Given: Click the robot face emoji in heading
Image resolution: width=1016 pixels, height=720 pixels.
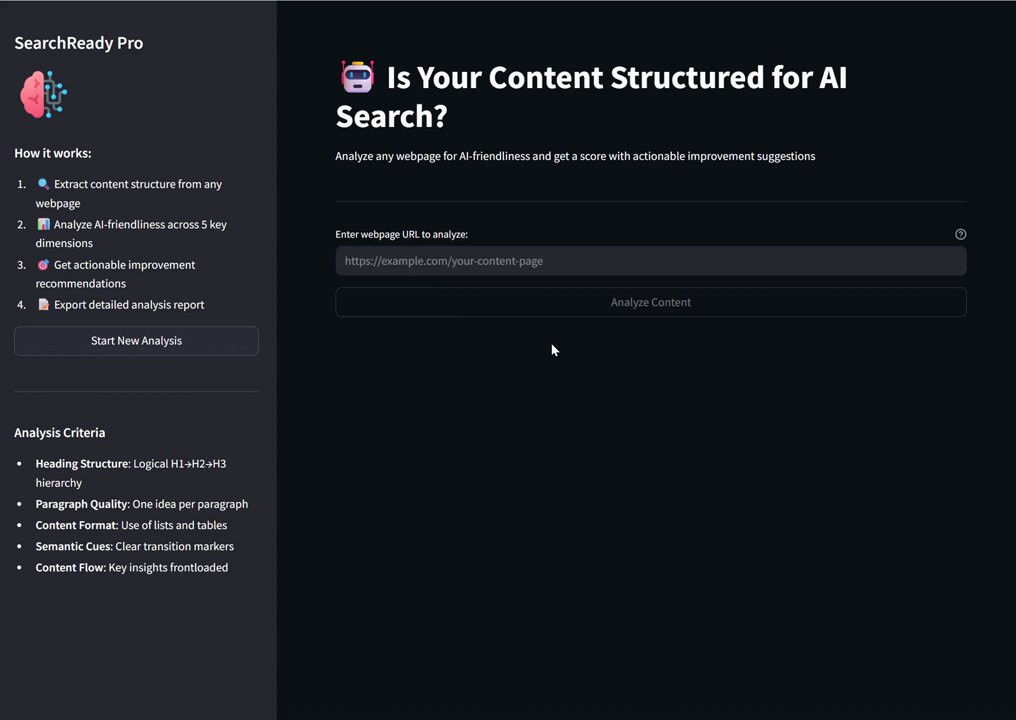Looking at the screenshot, I should point(358,76).
